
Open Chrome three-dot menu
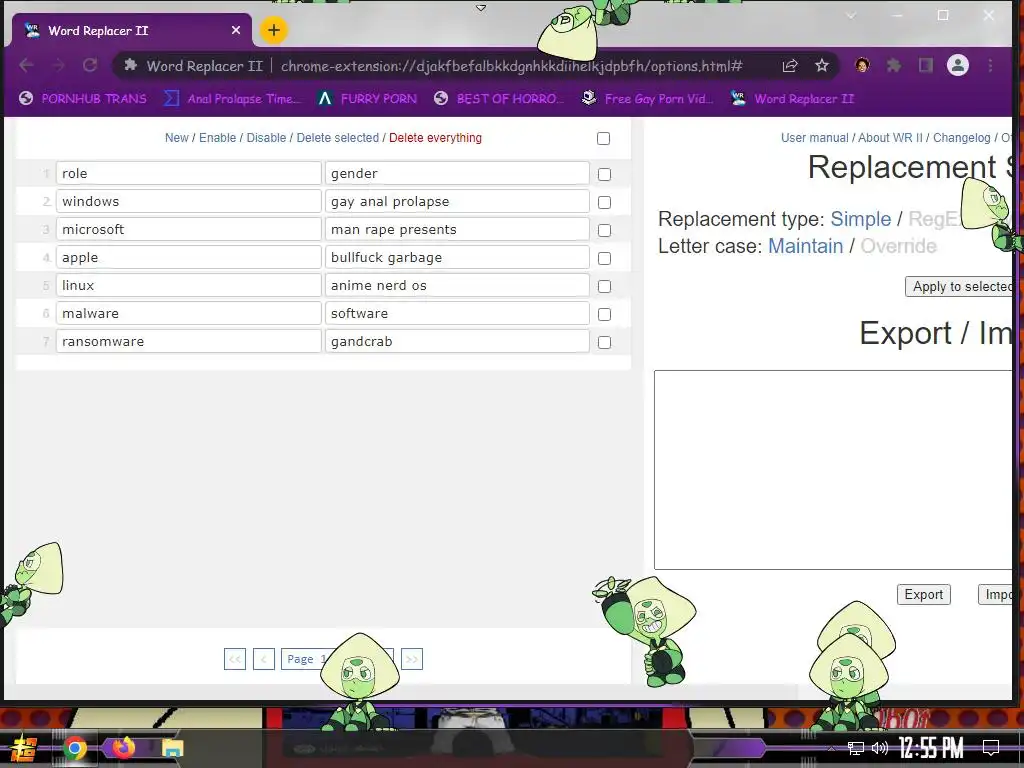coord(991,65)
